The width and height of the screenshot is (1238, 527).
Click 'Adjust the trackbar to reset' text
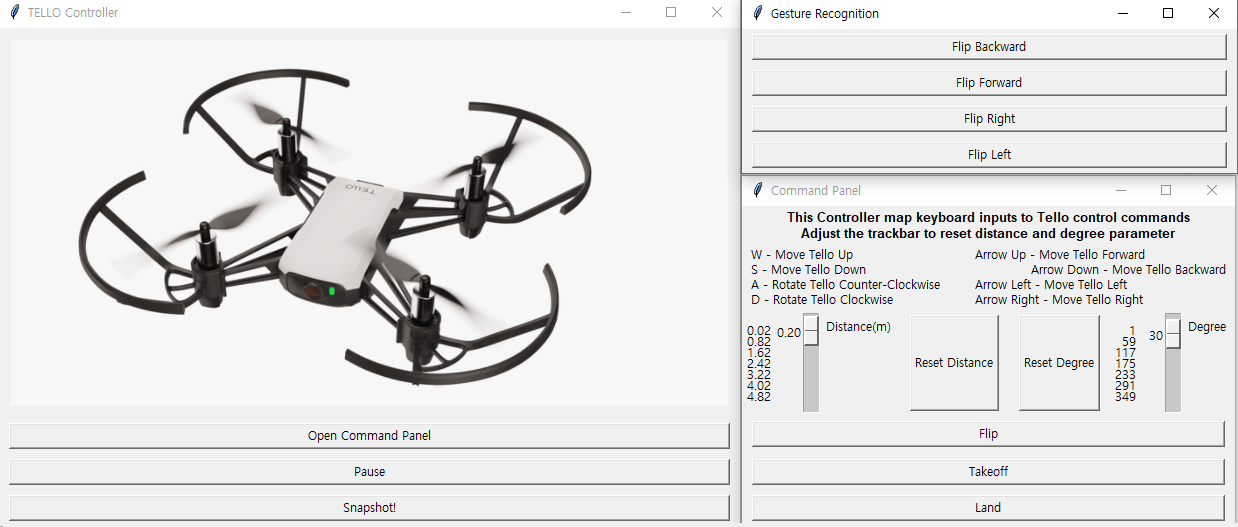988,233
